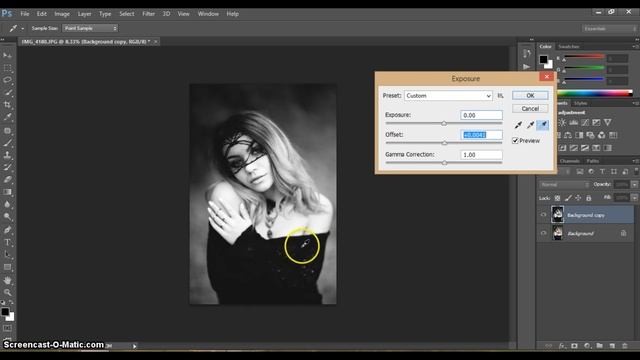Select the Blur tool
This screenshot has height=360, width=640.
pos(7,204)
